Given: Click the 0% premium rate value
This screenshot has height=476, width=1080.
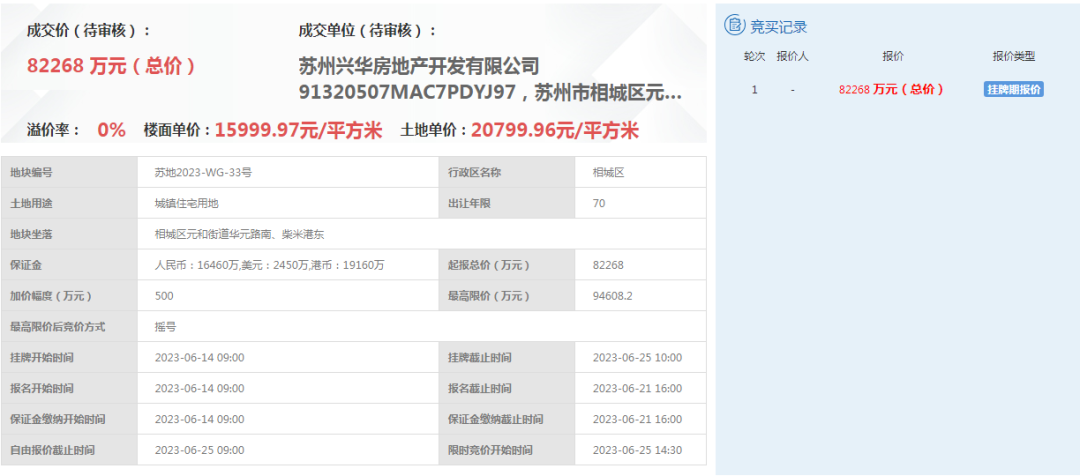Looking at the screenshot, I should coord(111,130).
